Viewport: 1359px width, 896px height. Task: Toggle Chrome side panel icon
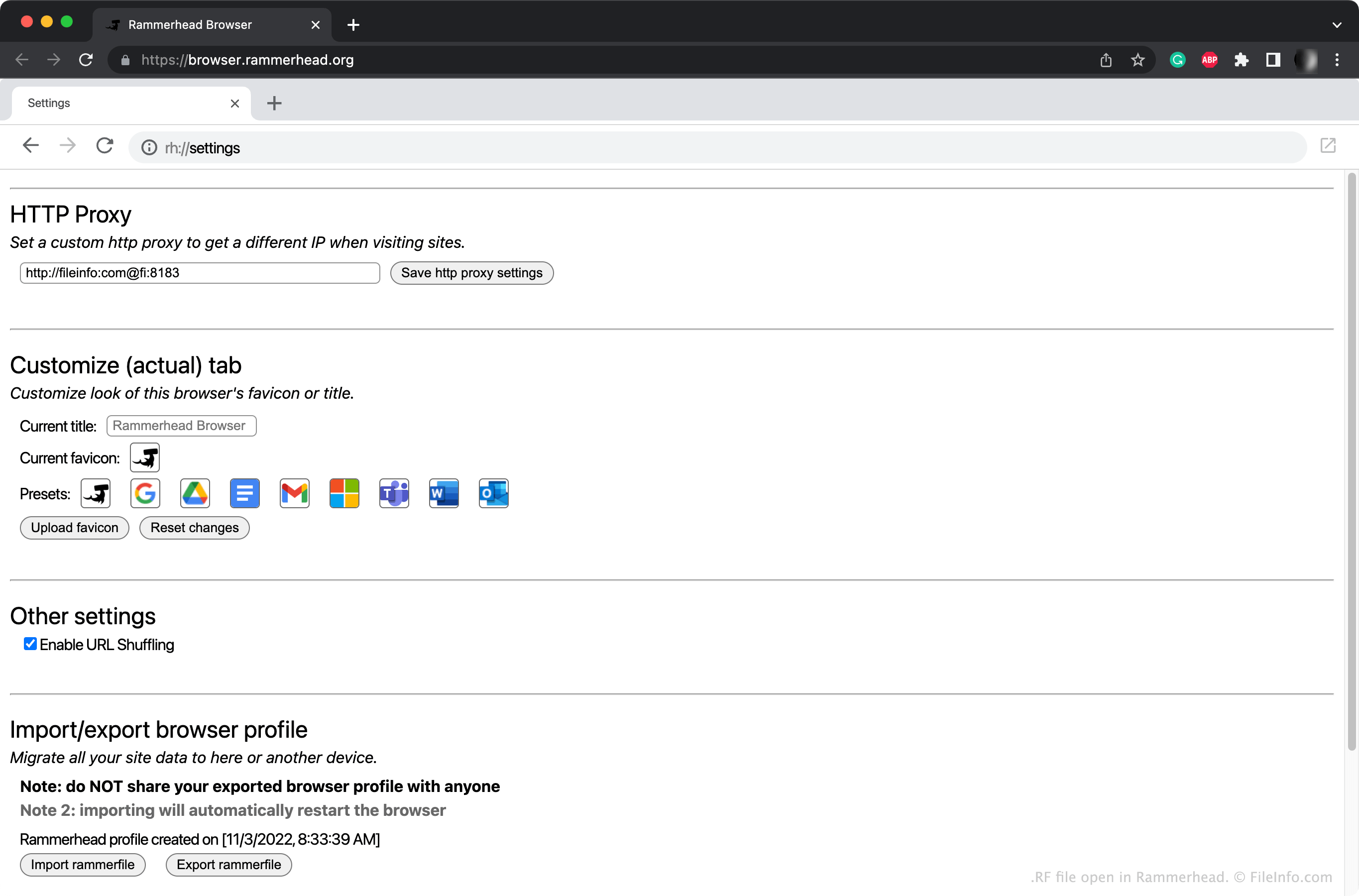(1273, 60)
